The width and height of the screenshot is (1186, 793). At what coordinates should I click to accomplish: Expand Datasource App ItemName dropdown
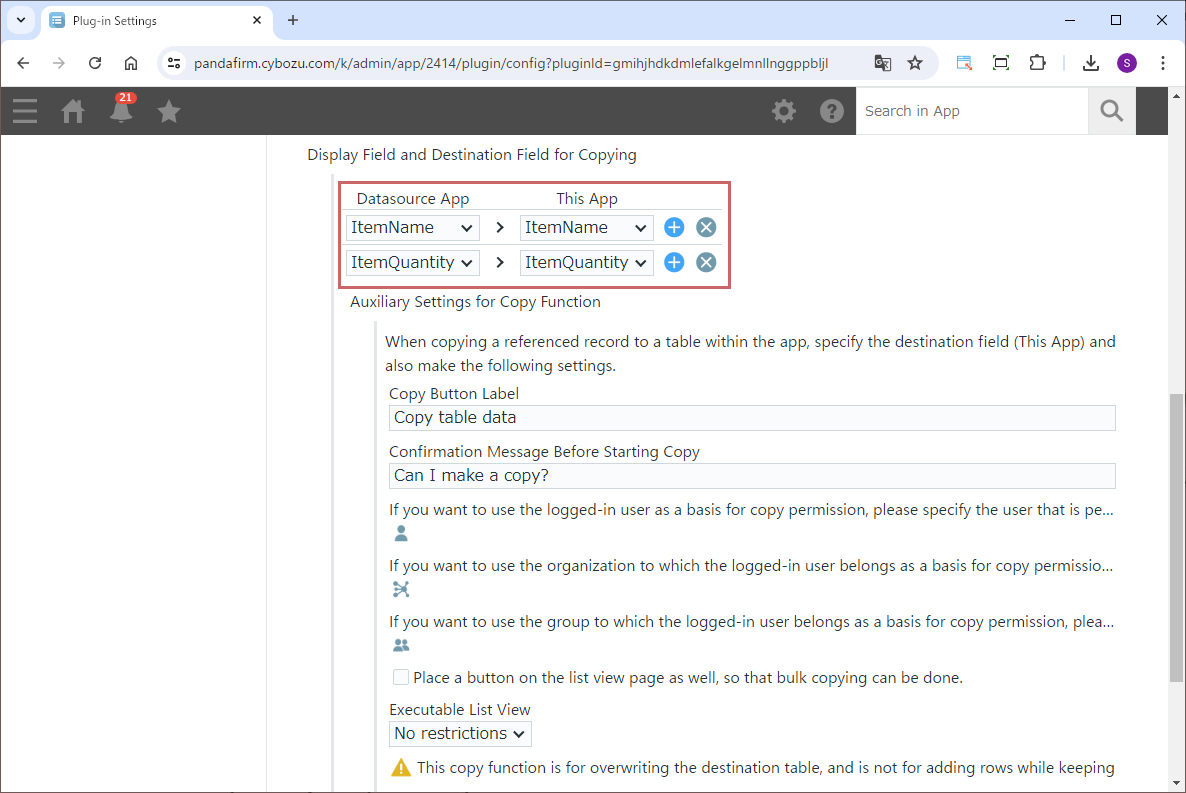(x=412, y=228)
